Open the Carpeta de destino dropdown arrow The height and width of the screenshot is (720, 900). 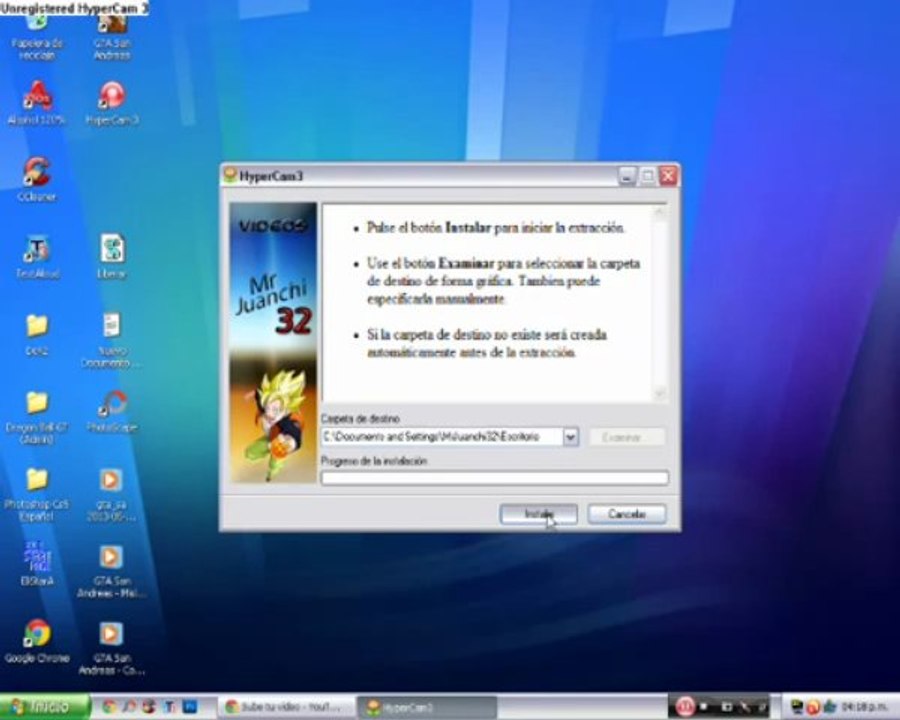570,438
